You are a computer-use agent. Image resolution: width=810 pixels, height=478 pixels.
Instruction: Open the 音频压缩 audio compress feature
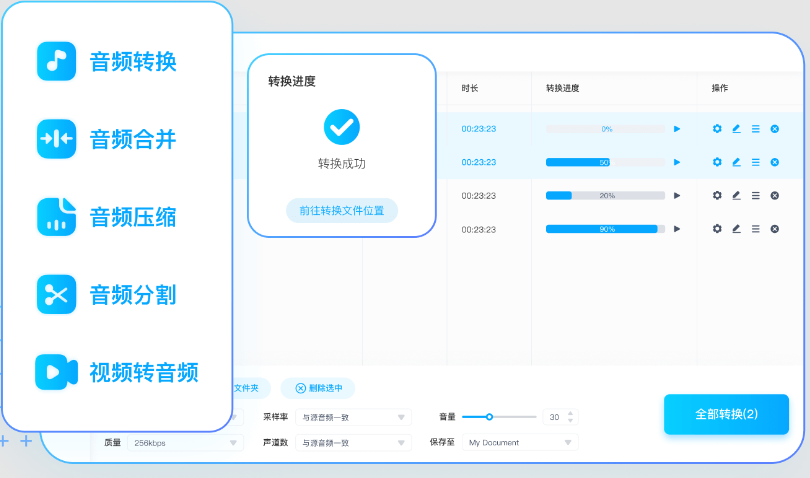[x=107, y=217]
